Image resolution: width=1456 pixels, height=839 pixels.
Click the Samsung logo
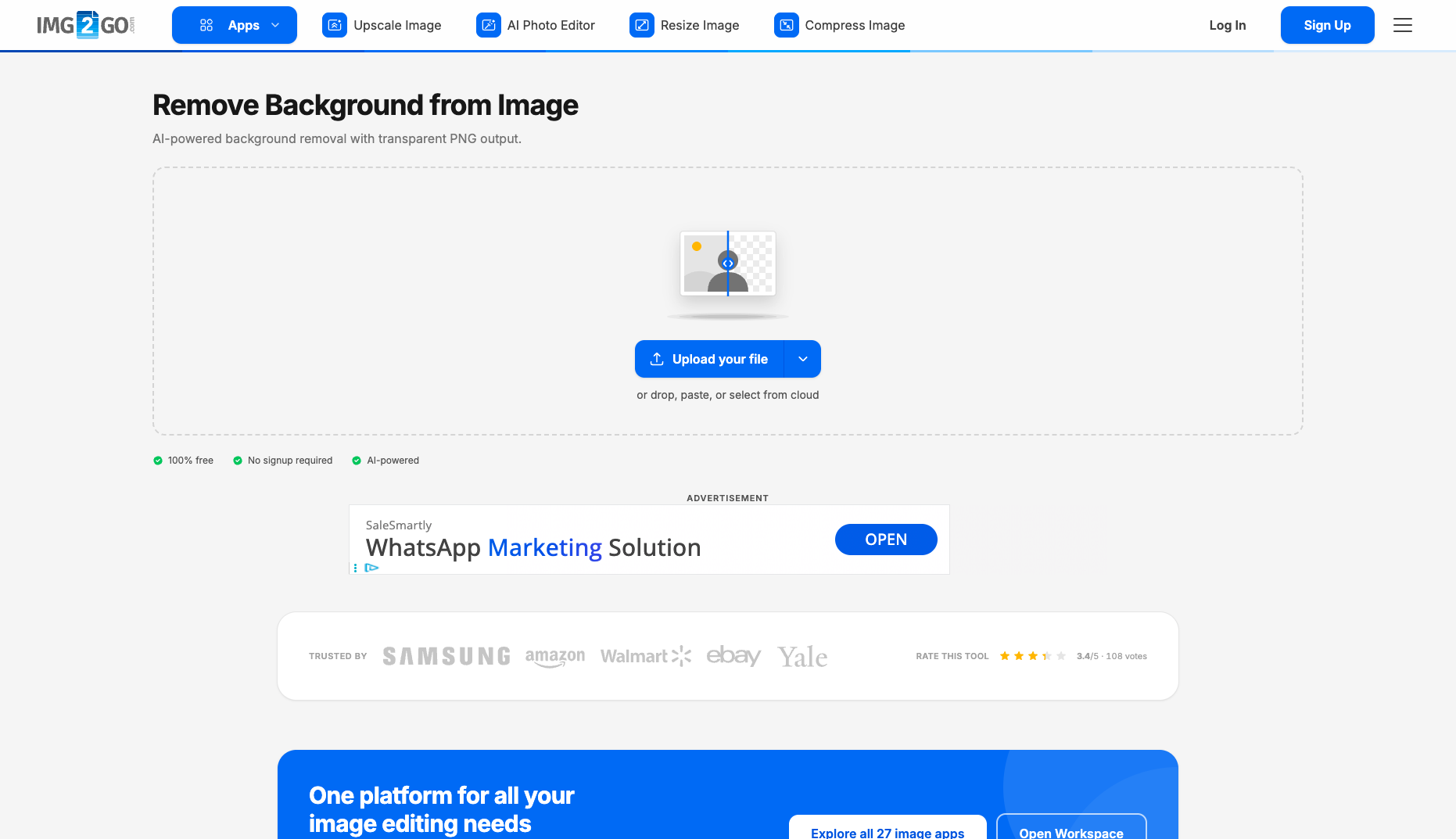pos(446,656)
